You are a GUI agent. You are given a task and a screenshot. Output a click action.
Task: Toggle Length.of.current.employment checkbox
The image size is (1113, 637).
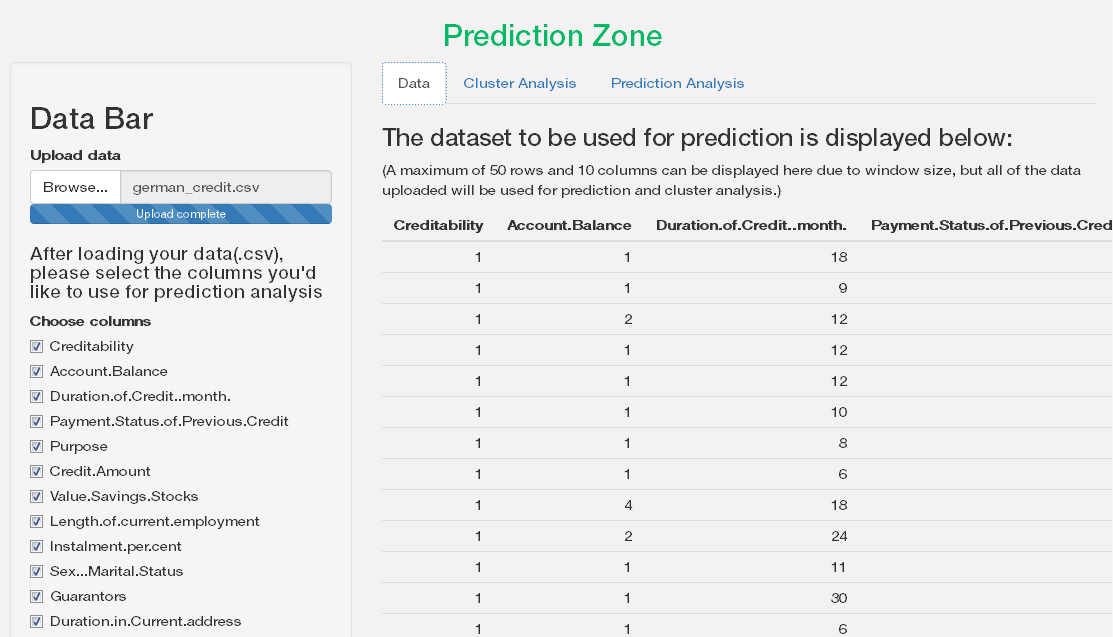[37, 522]
